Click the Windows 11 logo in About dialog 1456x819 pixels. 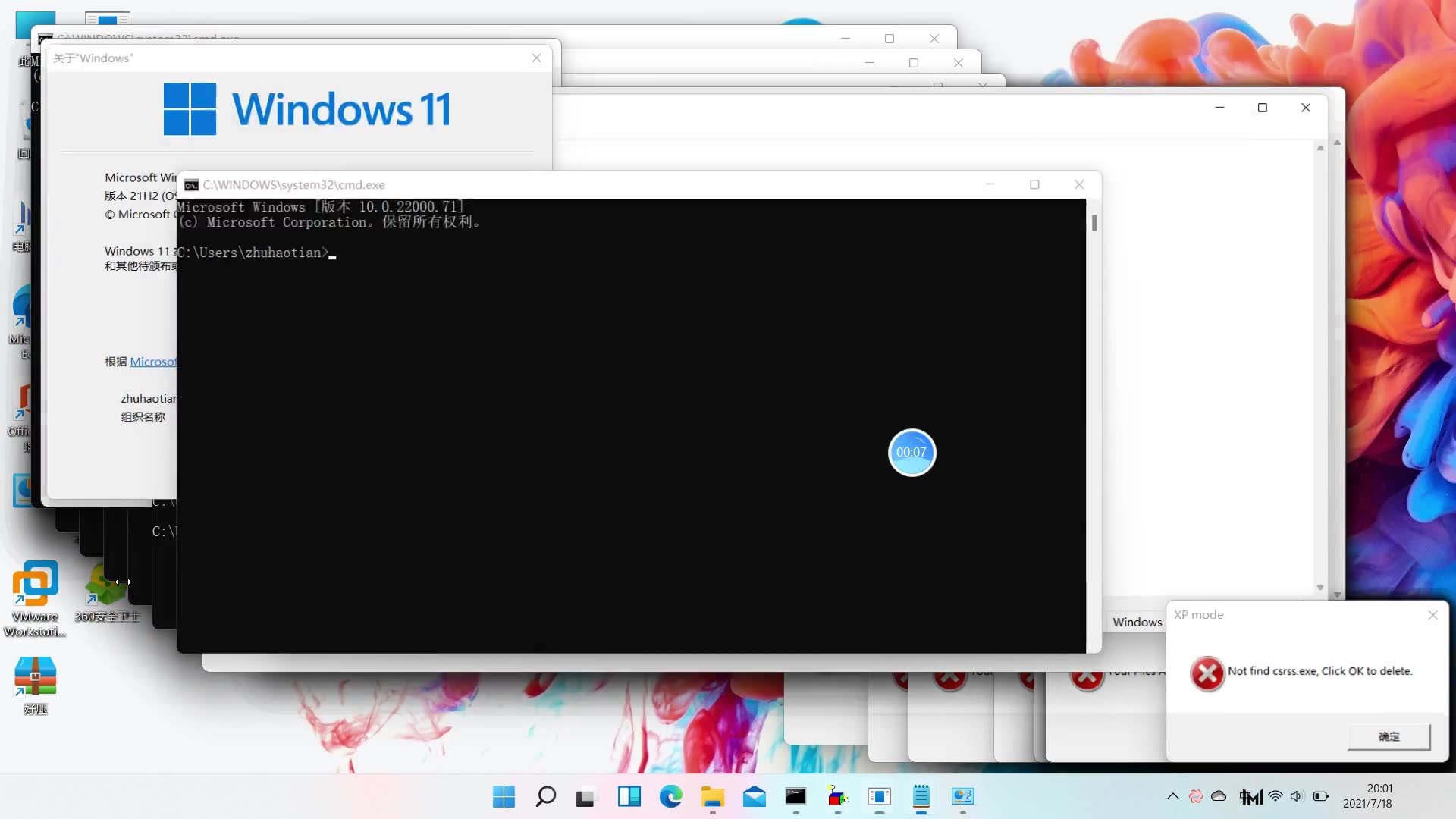(307, 109)
